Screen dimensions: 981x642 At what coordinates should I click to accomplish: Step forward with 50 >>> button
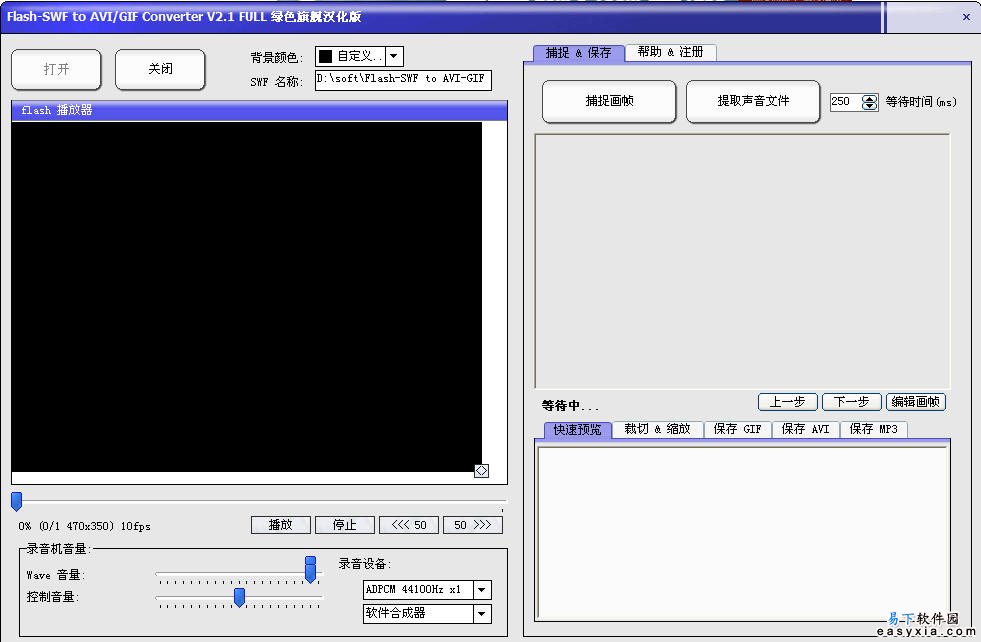point(472,525)
